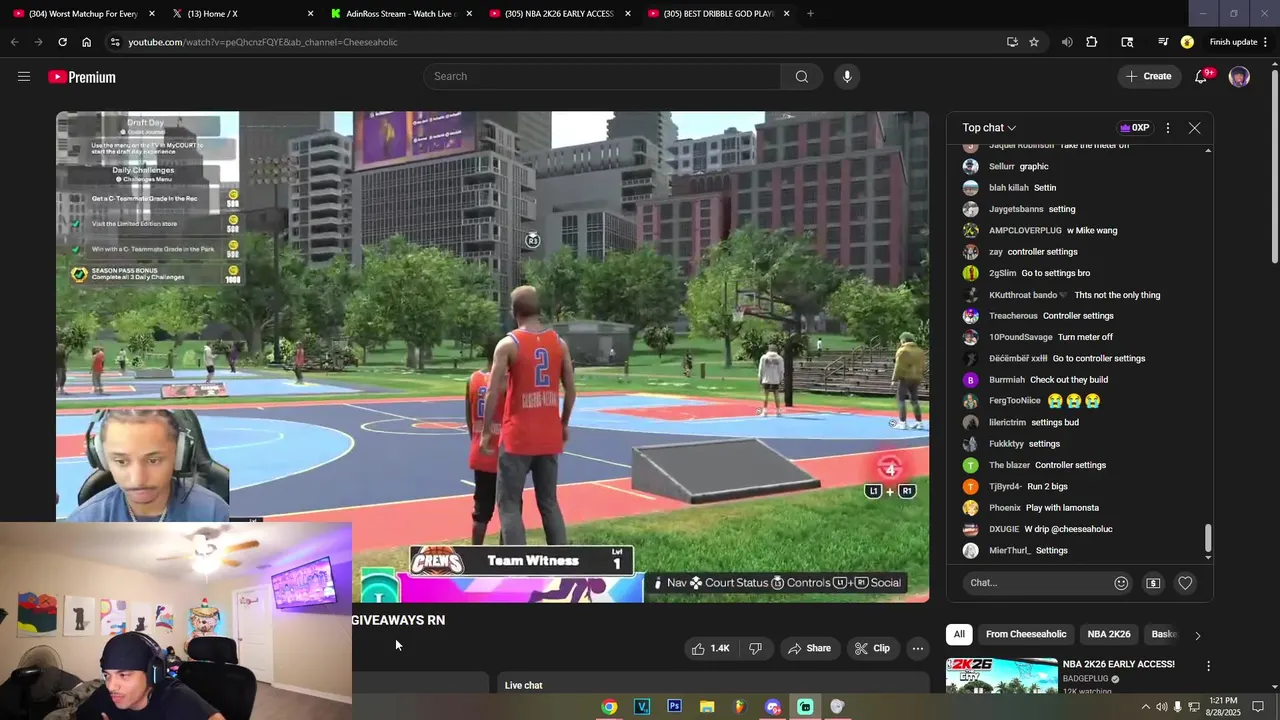Open a new browser tab
This screenshot has height=720, width=1280.
click(810, 14)
